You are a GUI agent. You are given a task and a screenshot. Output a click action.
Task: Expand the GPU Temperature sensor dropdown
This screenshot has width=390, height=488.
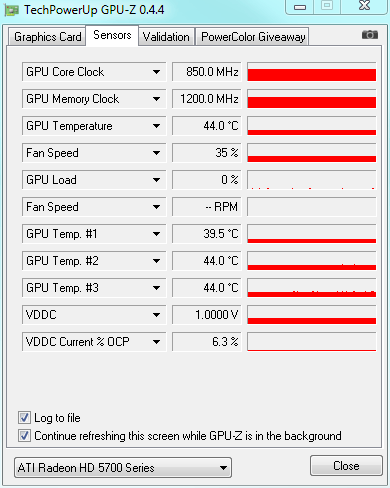[x=156, y=126]
